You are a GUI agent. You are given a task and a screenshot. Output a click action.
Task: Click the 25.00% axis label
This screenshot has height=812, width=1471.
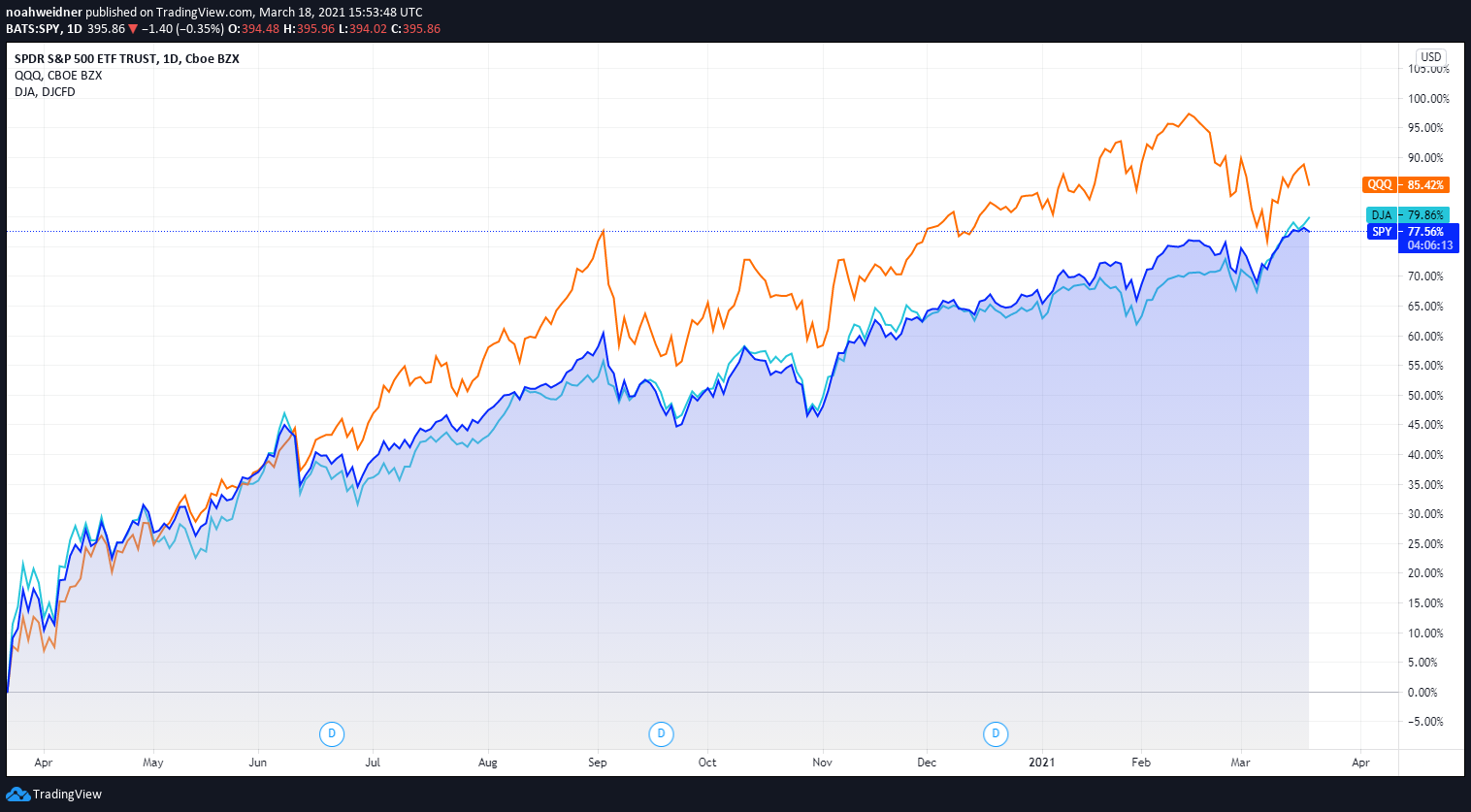1425,544
